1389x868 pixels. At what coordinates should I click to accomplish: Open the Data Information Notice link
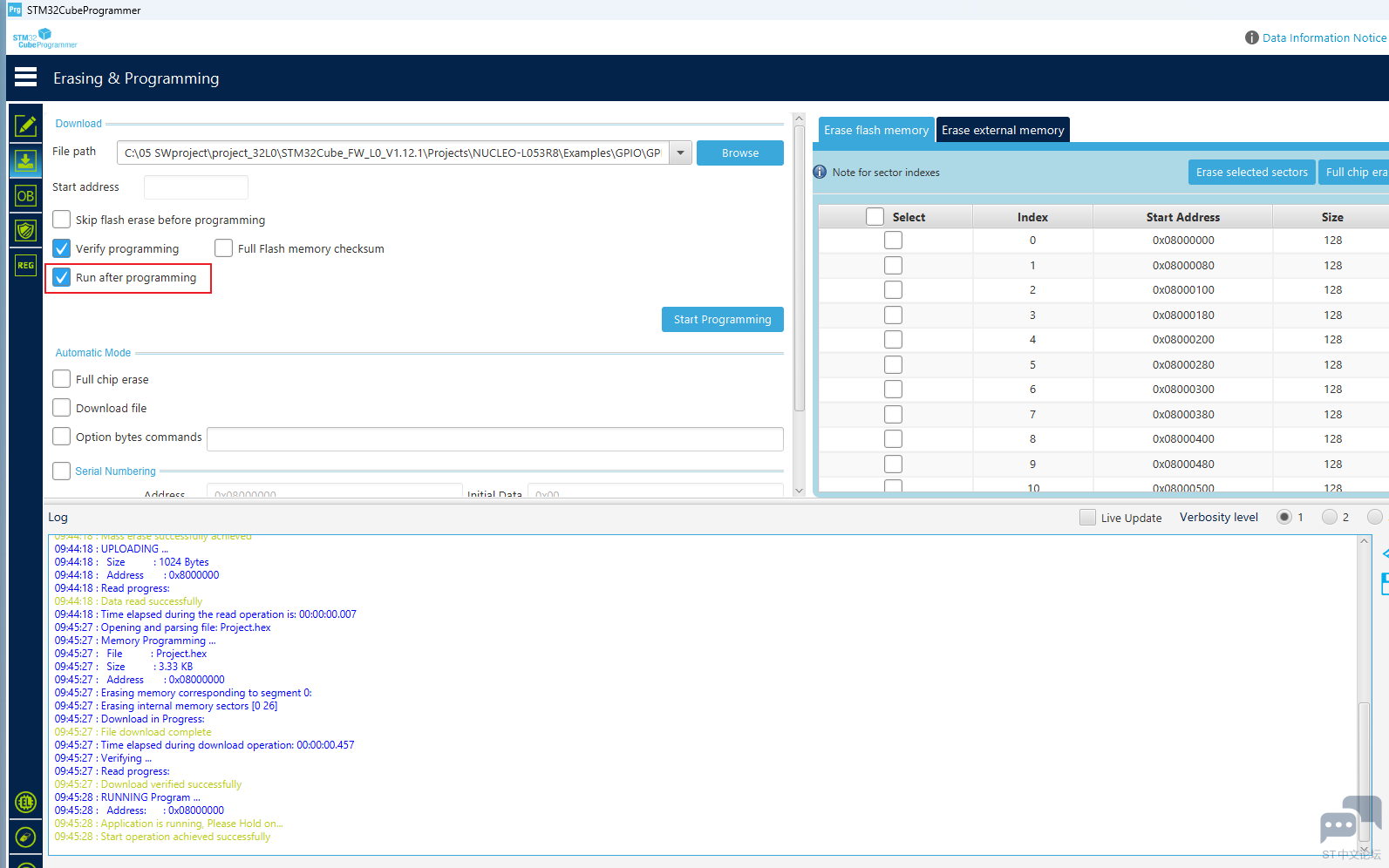click(1324, 37)
